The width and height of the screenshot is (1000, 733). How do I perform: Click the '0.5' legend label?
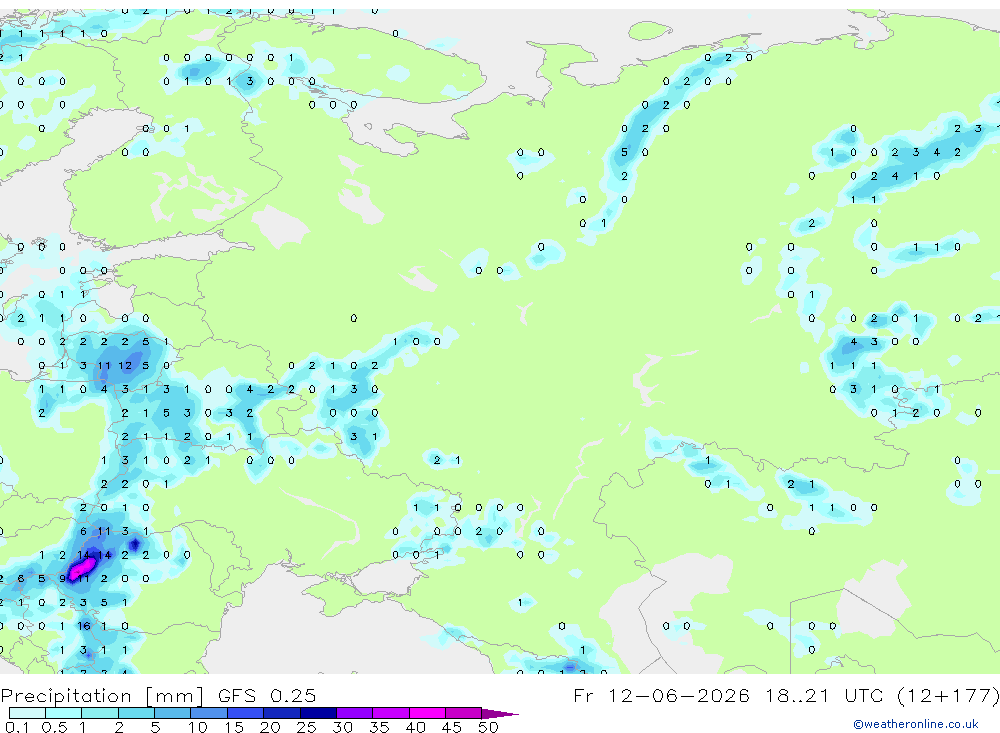(x=54, y=727)
